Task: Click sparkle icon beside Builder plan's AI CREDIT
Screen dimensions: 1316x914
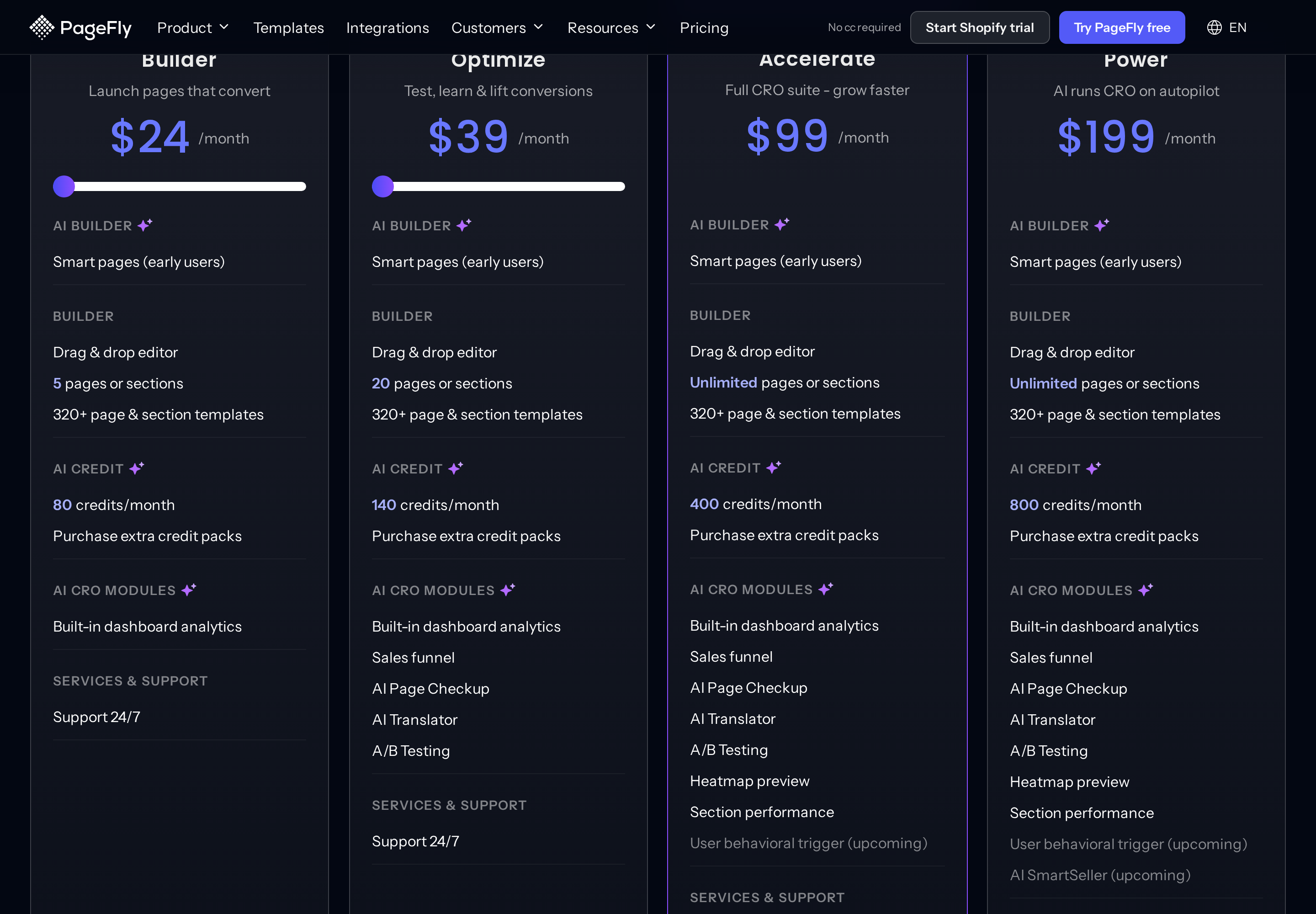Action: (x=136, y=468)
